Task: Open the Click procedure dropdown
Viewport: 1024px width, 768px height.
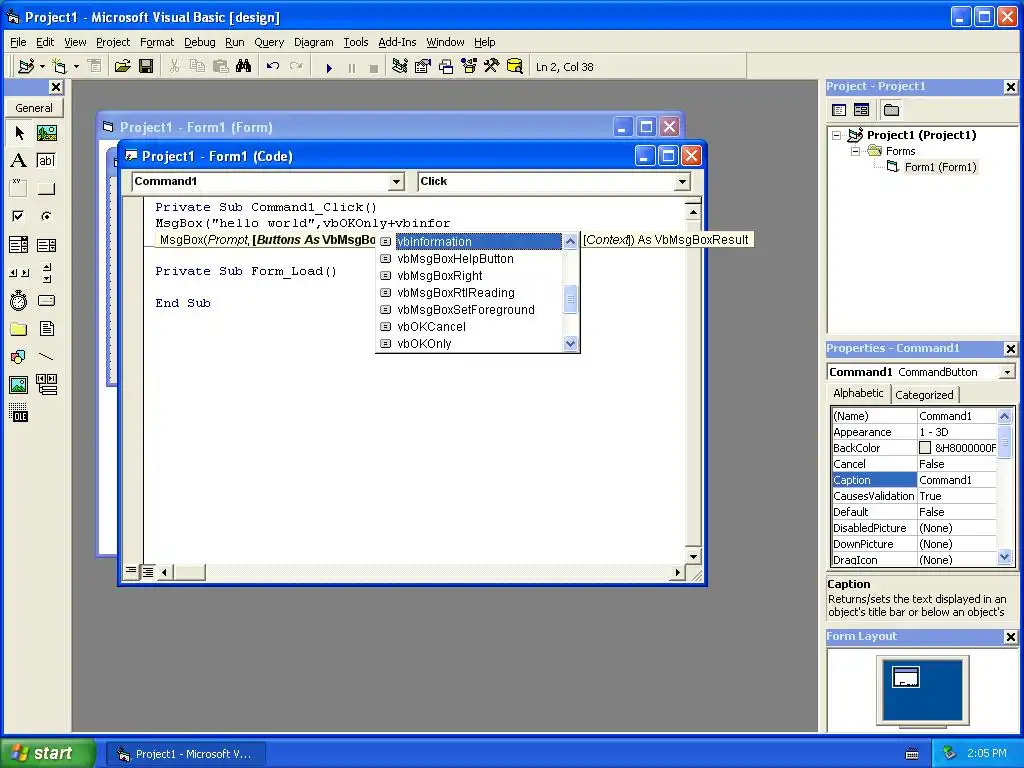Action: coord(682,182)
